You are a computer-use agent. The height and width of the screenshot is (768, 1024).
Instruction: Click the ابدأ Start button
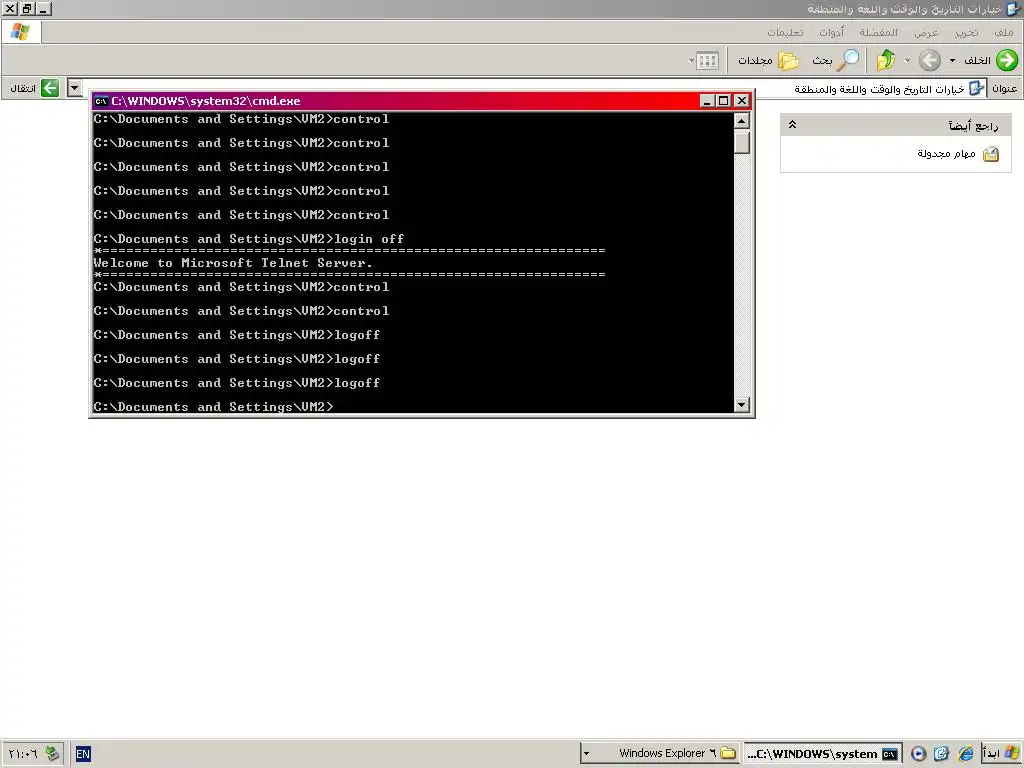pos(1002,754)
